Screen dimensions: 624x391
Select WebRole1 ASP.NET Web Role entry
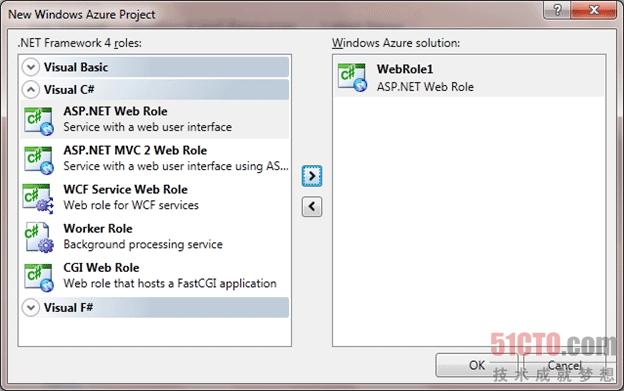click(x=469, y=77)
